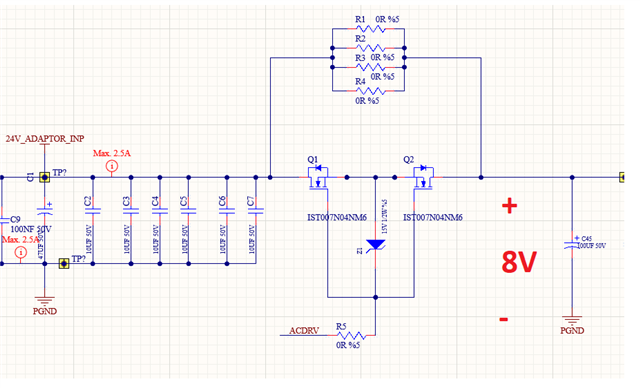
Task: Select the C2 capacitor symbol
Action: click(x=93, y=211)
